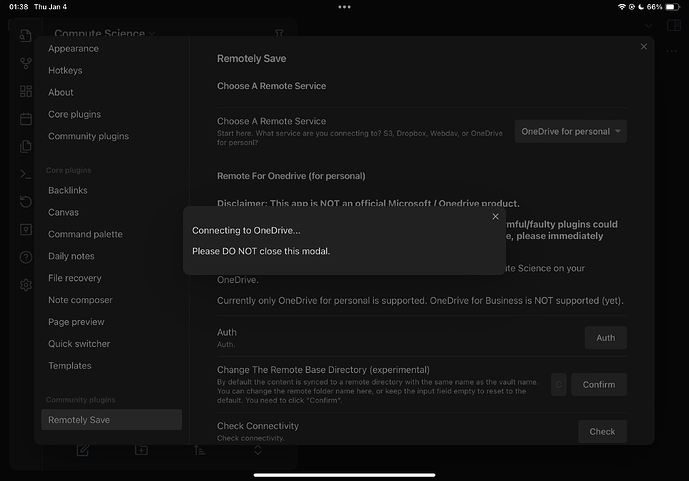Click 'Please DO NOT close this modal.' text

click(x=261, y=251)
